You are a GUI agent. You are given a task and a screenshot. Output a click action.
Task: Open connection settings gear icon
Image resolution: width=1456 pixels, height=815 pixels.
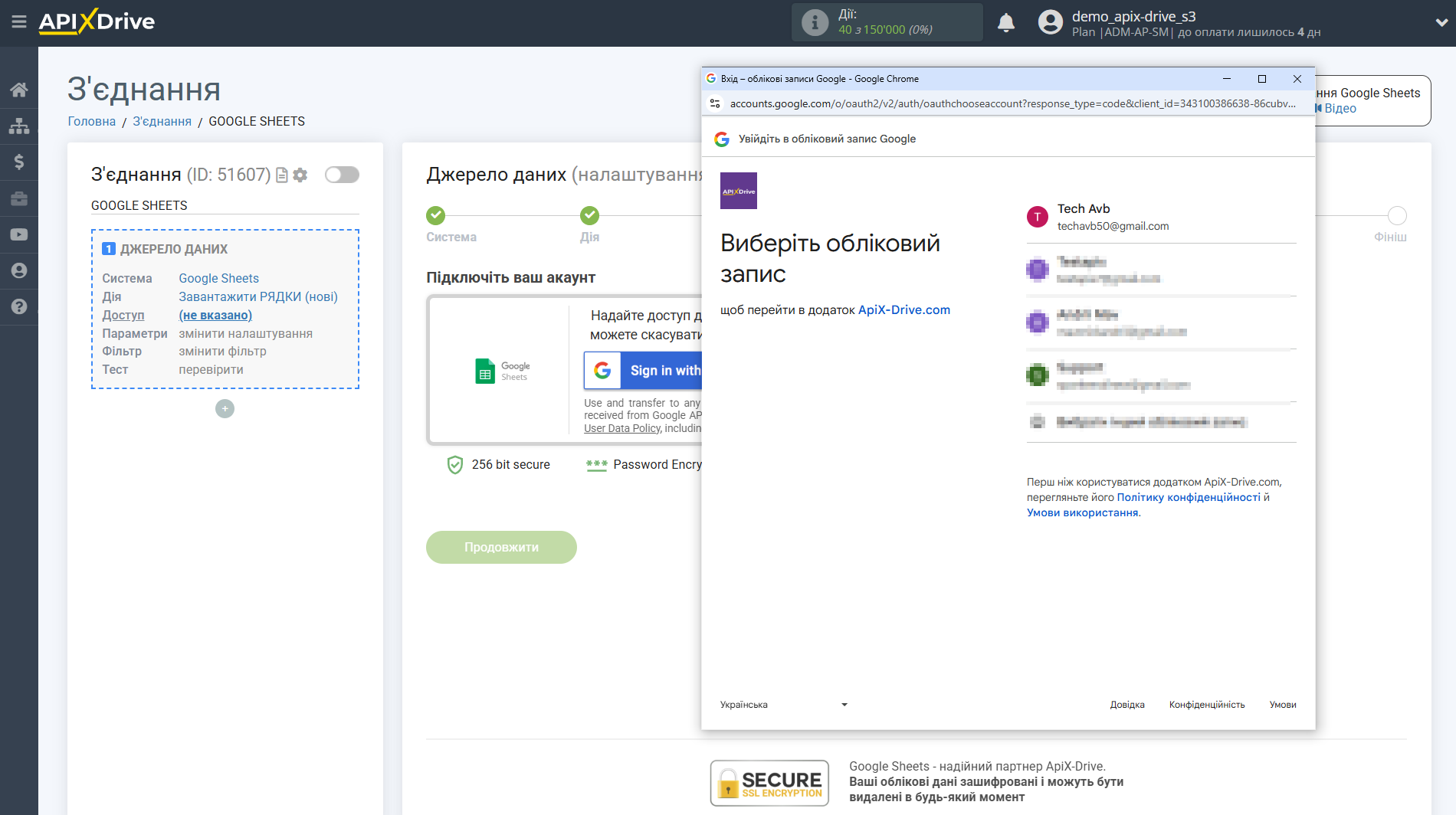(300, 175)
